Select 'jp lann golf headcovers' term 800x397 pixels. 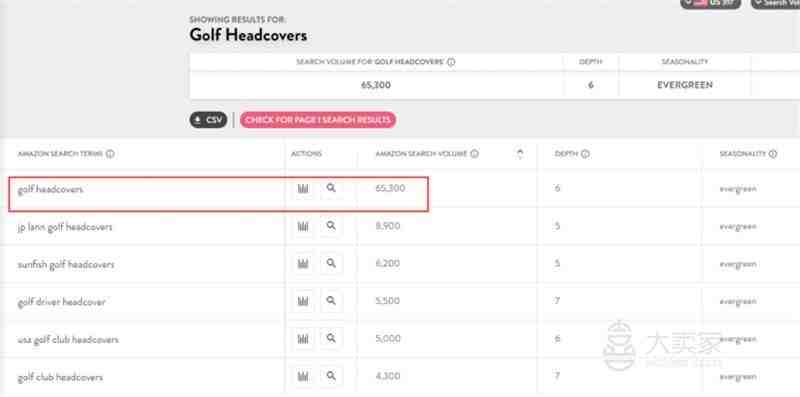(x=65, y=227)
